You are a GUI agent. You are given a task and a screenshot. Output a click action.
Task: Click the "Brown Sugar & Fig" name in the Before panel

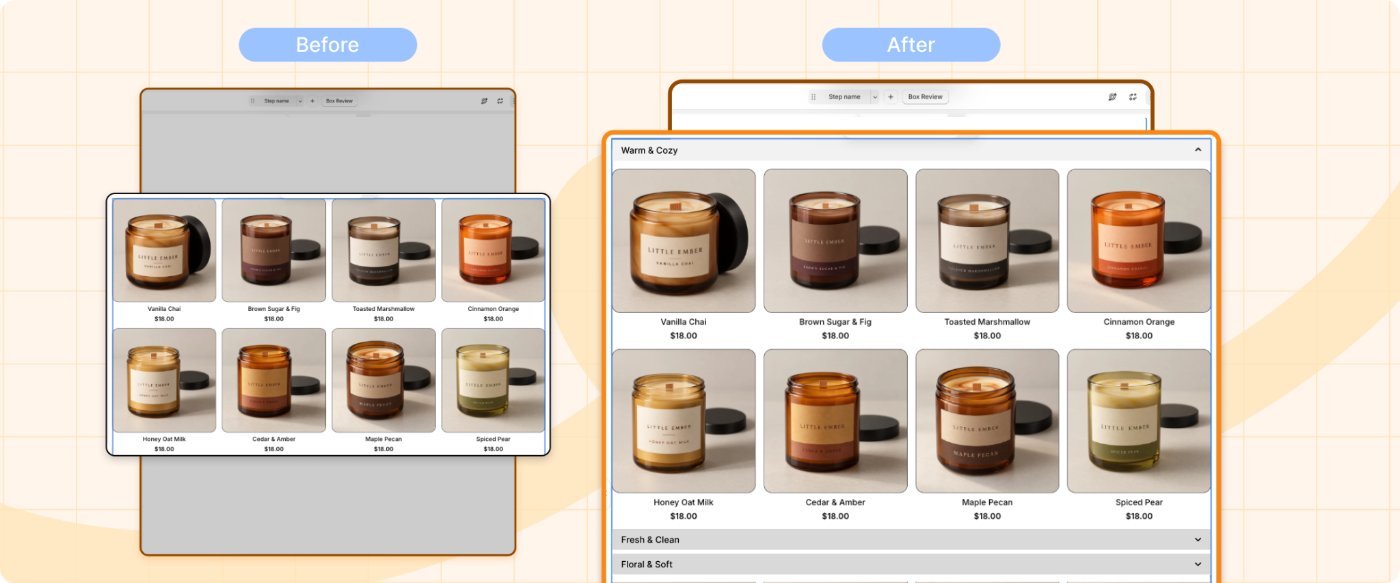tap(274, 309)
